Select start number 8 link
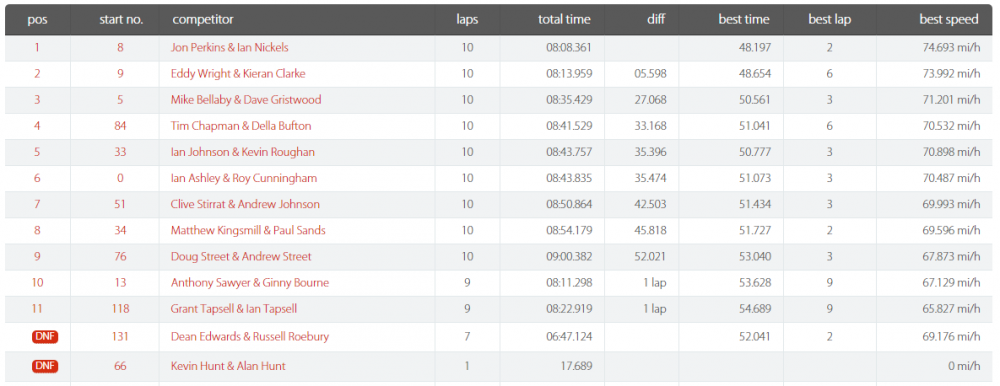The height and width of the screenshot is (386, 1000). pos(121,48)
